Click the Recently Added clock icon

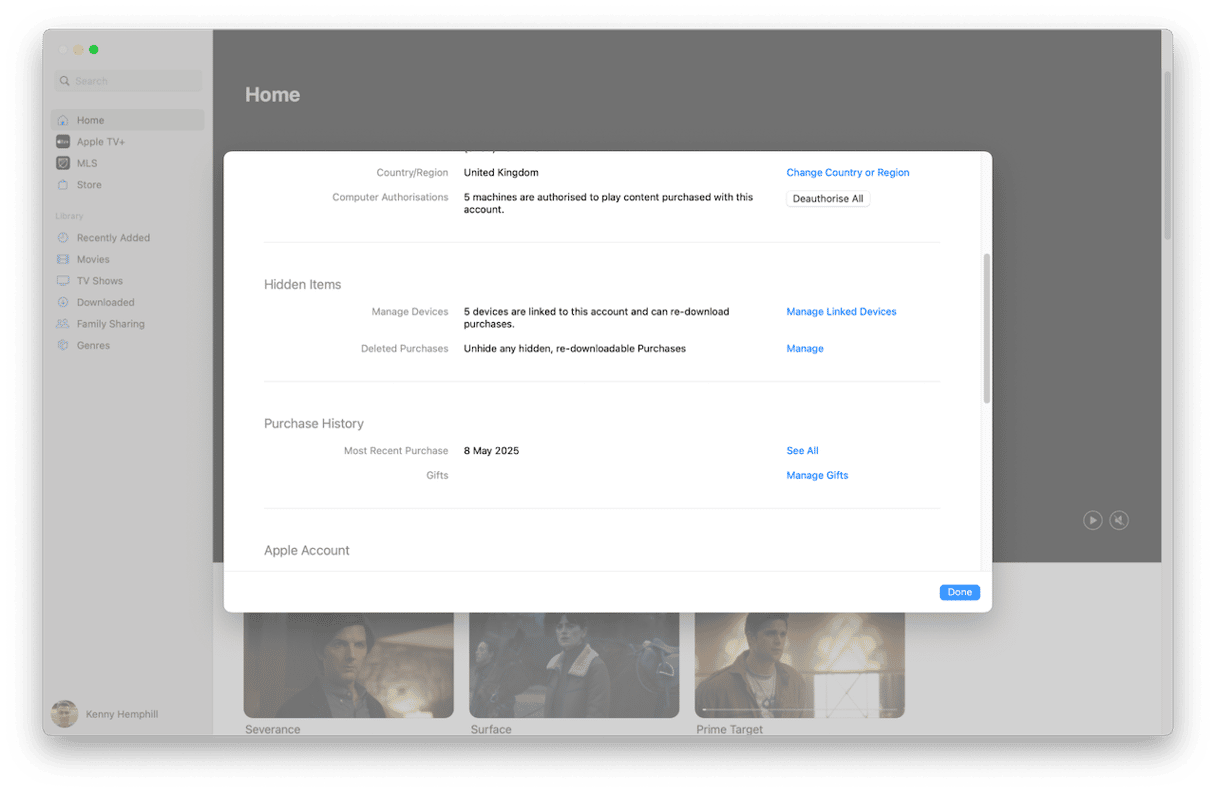(x=63, y=238)
